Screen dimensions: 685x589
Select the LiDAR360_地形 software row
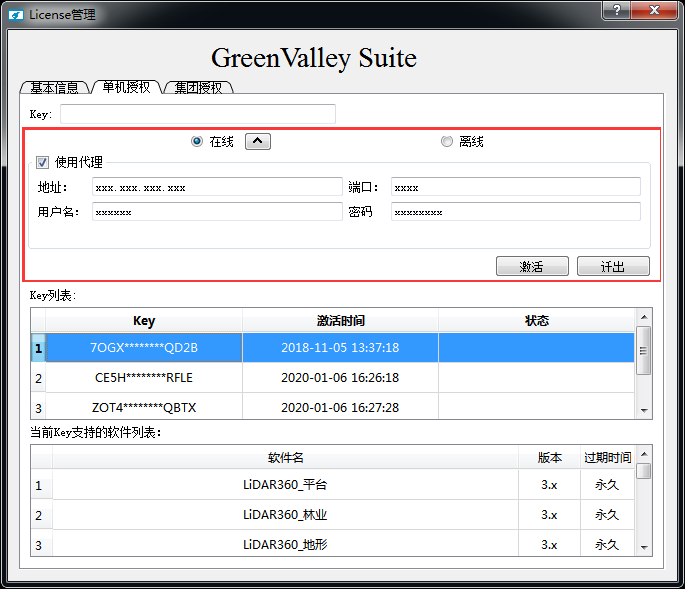tap(286, 544)
